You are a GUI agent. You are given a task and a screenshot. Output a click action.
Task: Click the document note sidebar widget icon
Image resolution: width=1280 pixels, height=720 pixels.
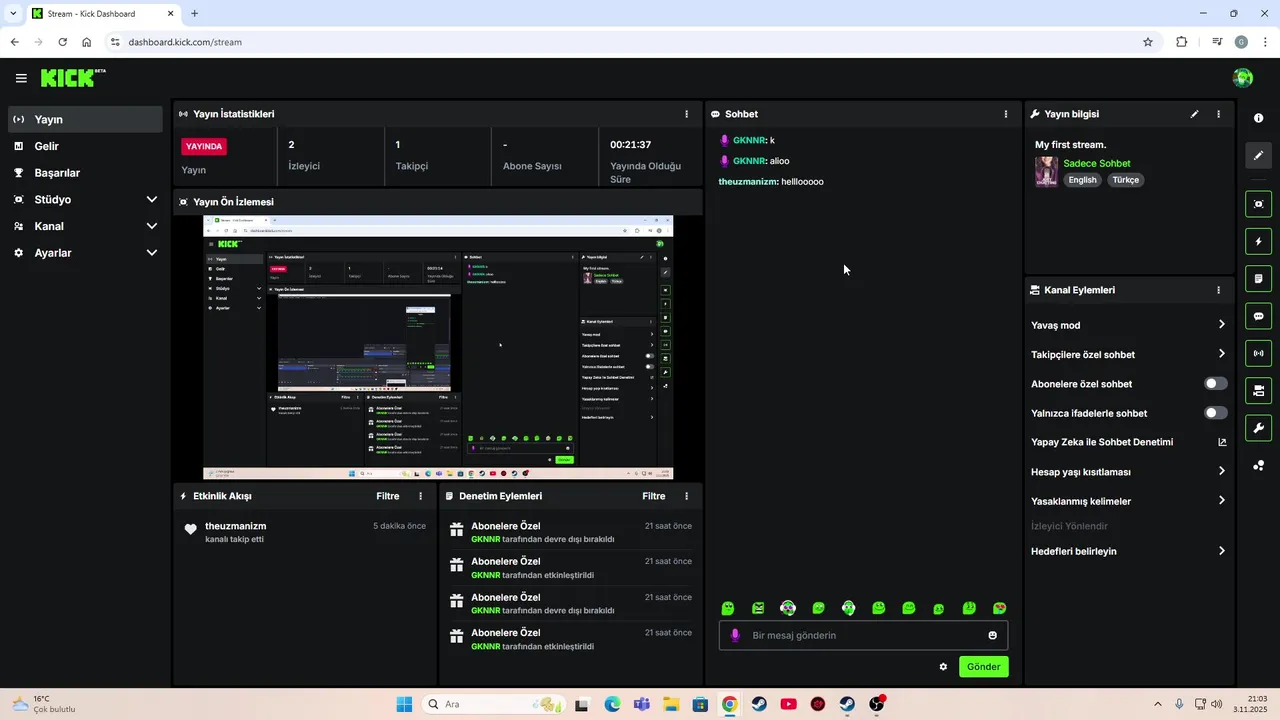click(1258, 278)
